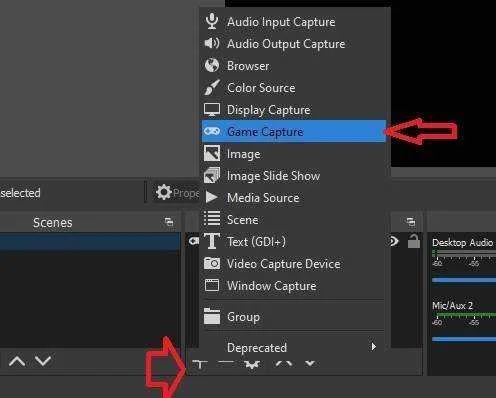This screenshot has height=398, width=496.
Task: Adjust Desktop Audio volume slider
Action: (x=464, y=280)
